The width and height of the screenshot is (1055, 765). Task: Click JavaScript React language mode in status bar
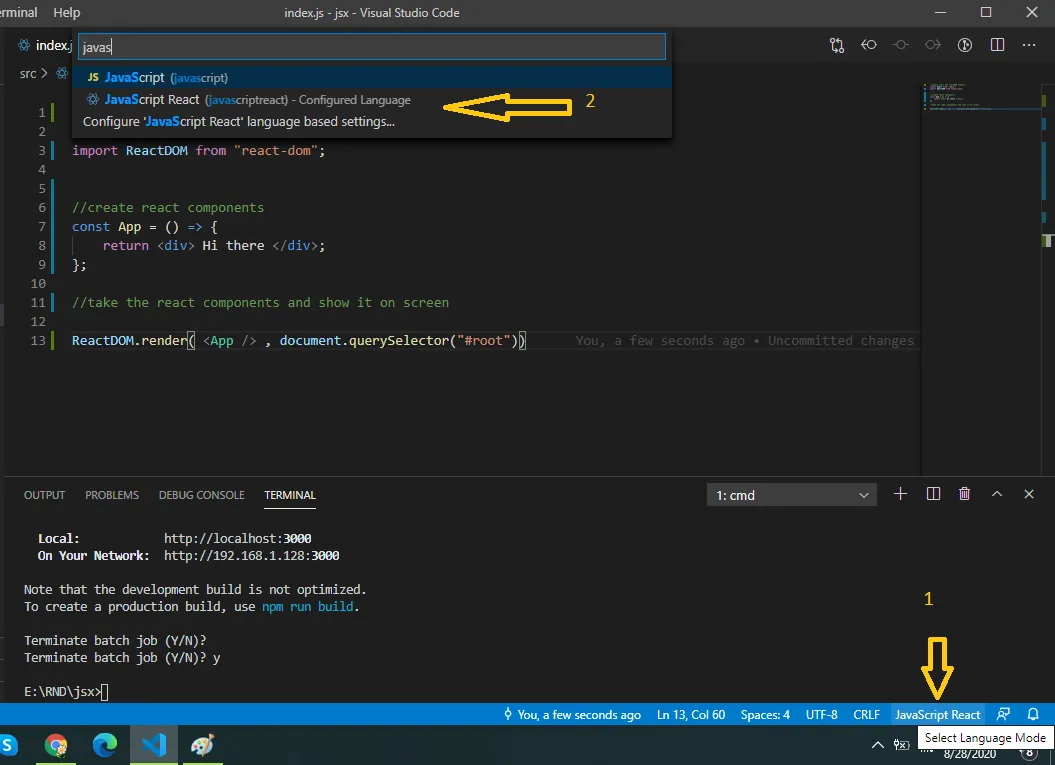(x=937, y=715)
